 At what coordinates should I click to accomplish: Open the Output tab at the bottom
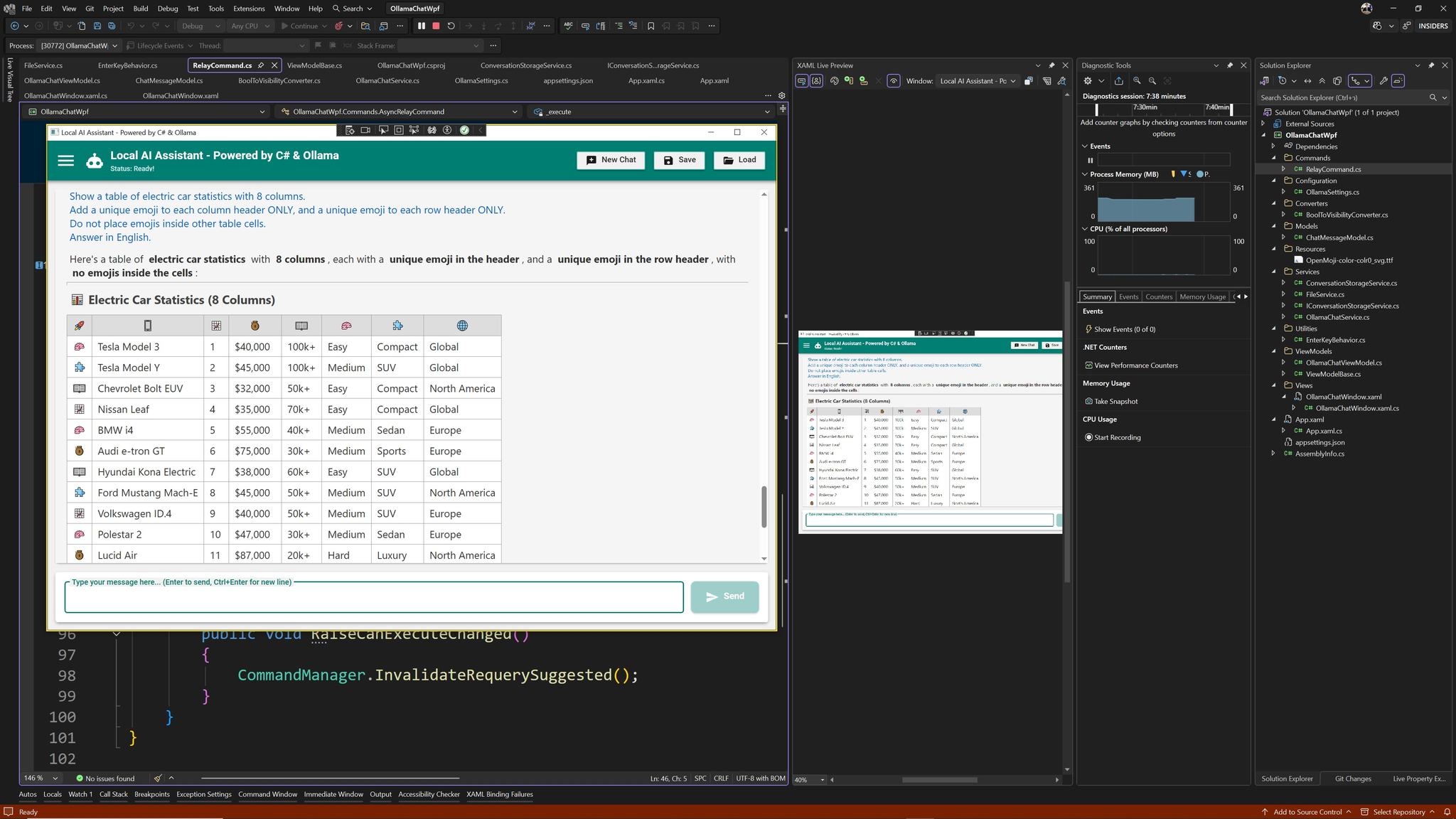click(380, 795)
